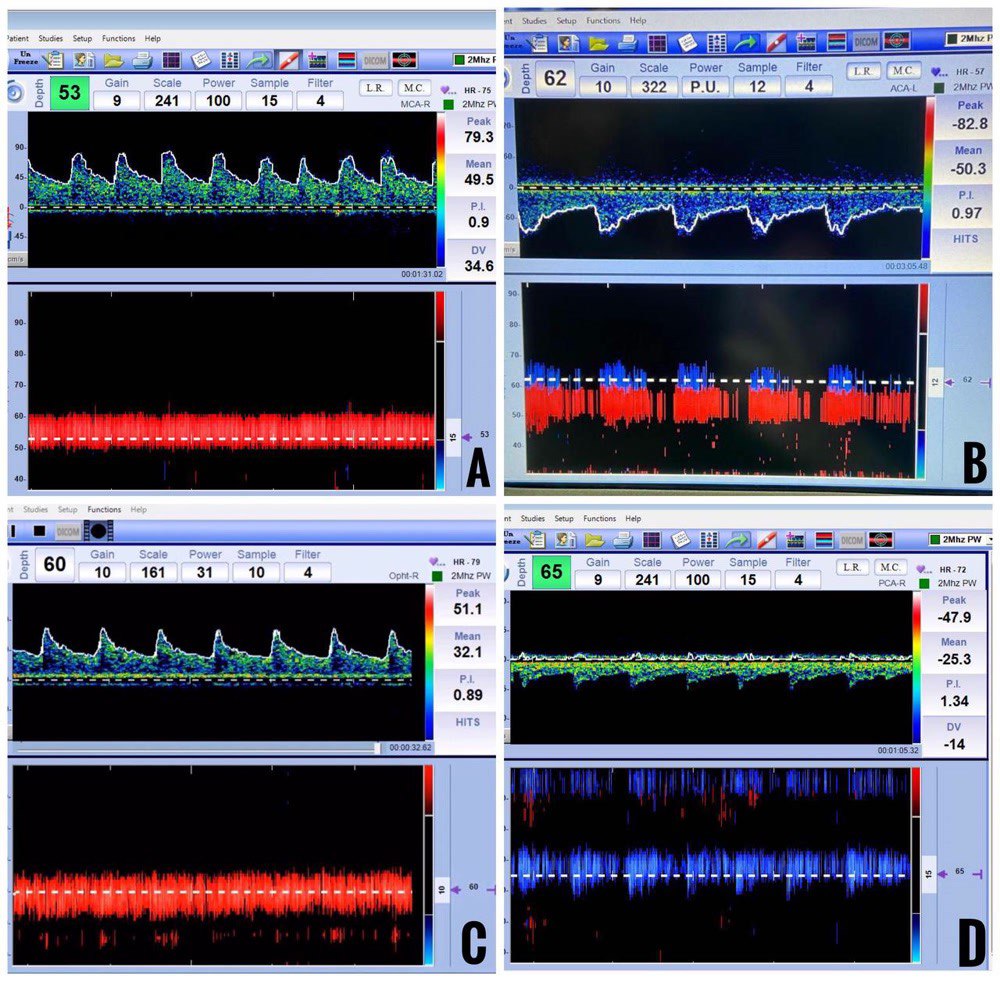1000x1000 pixels.
Task: Click the Depth 62 button in panel B
Action: coord(556,77)
